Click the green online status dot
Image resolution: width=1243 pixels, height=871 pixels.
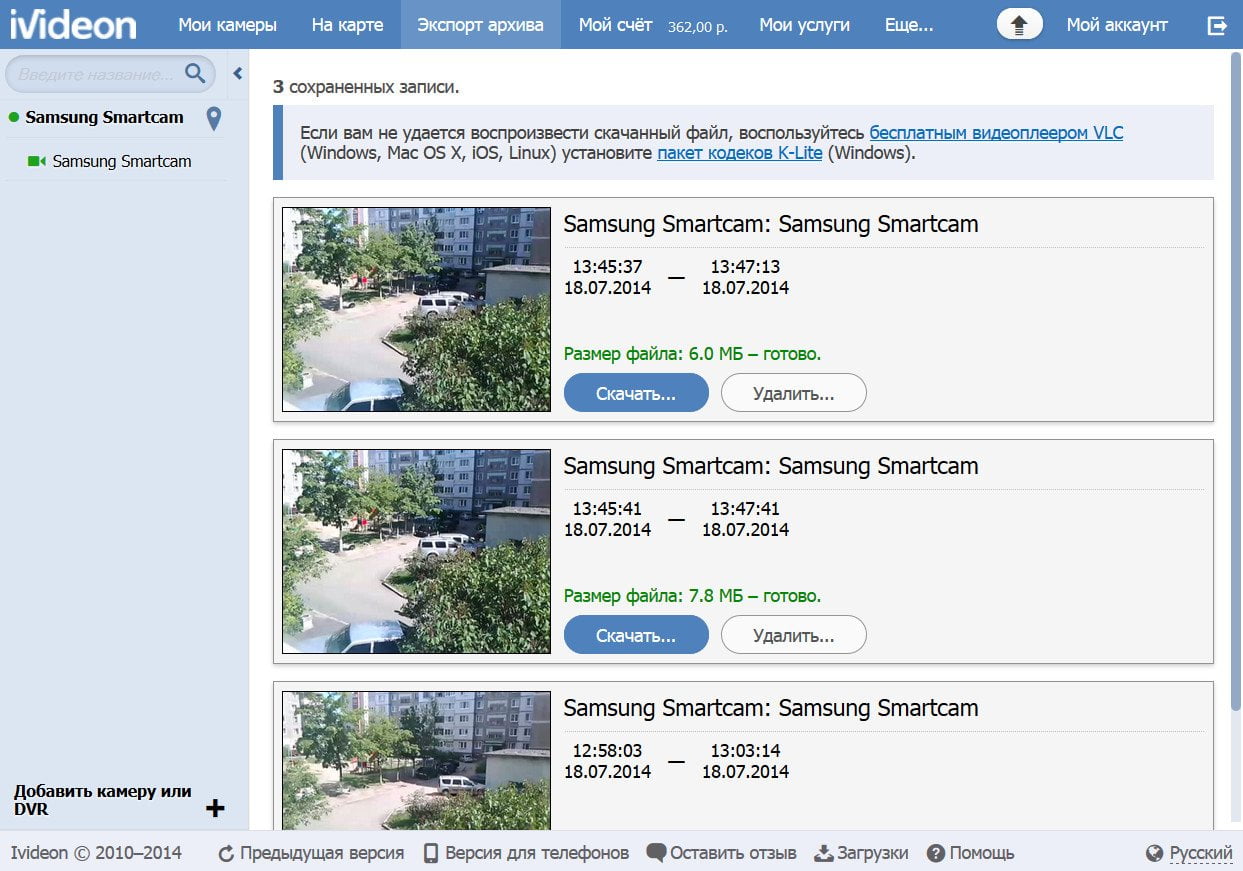(x=14, y=117)
